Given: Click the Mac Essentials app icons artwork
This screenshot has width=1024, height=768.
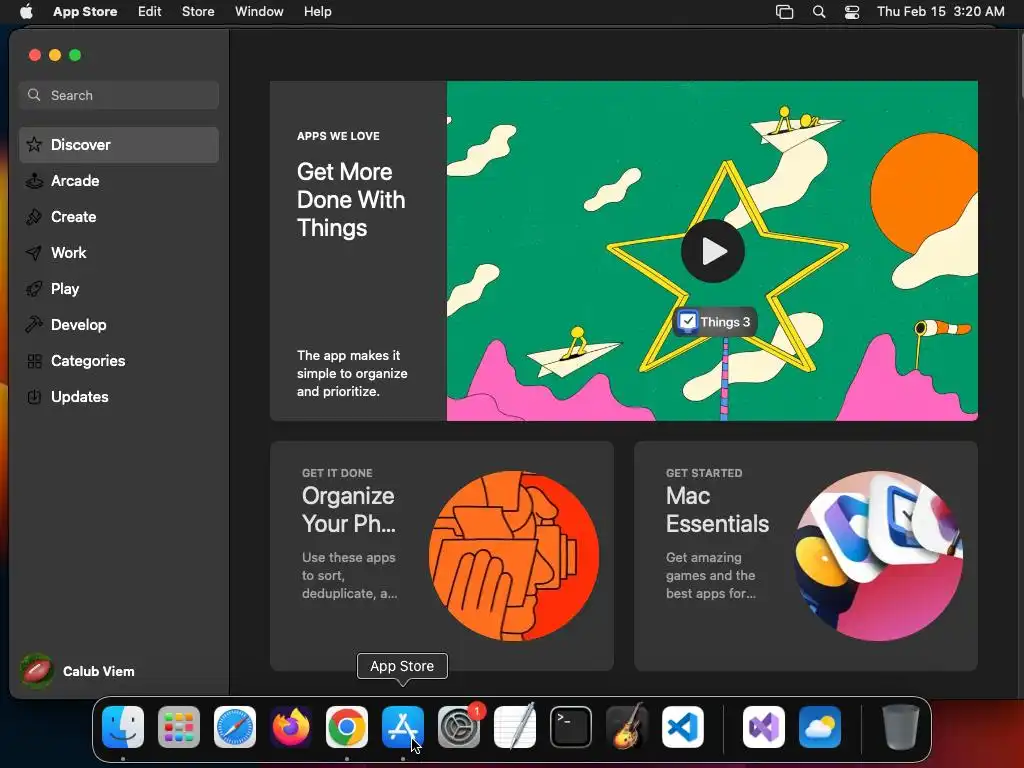Looking at the screenshot, I should point(878,556).
